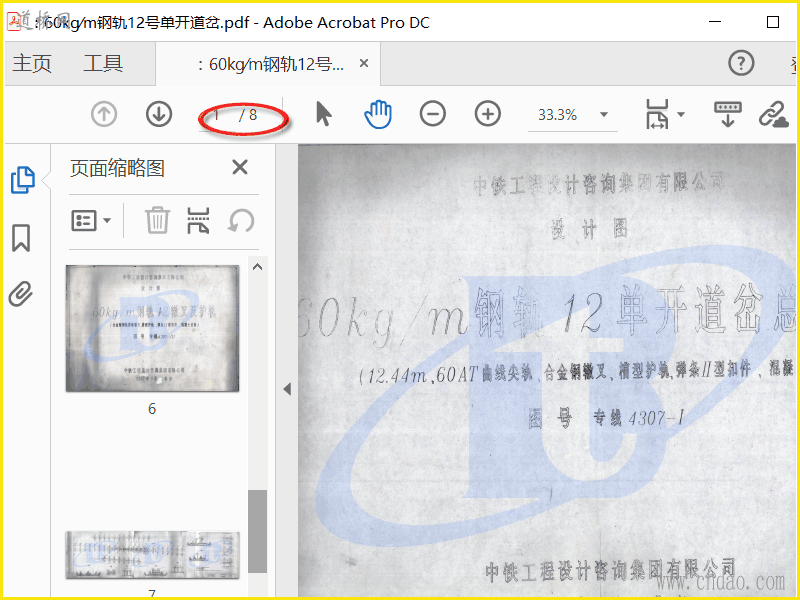Share link via cloud icon
The width and height of the screenshot is (800, 600).
773,114
